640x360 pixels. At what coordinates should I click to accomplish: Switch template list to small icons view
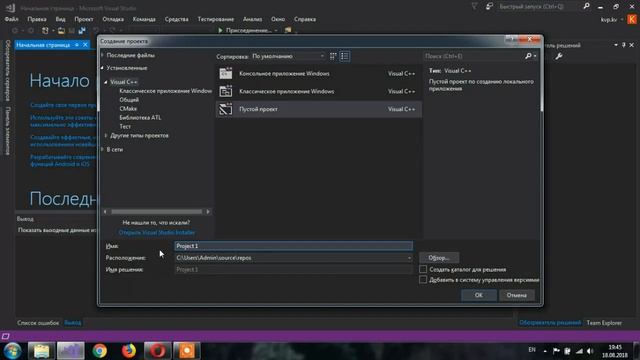(x=333, y=56)
